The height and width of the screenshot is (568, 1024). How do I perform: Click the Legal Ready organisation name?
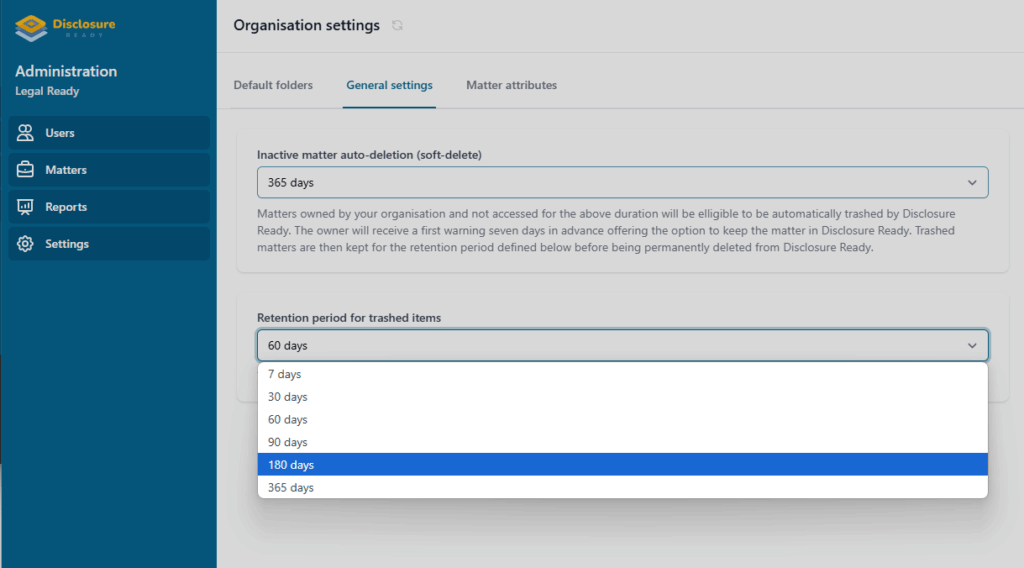tap(47, 92)
